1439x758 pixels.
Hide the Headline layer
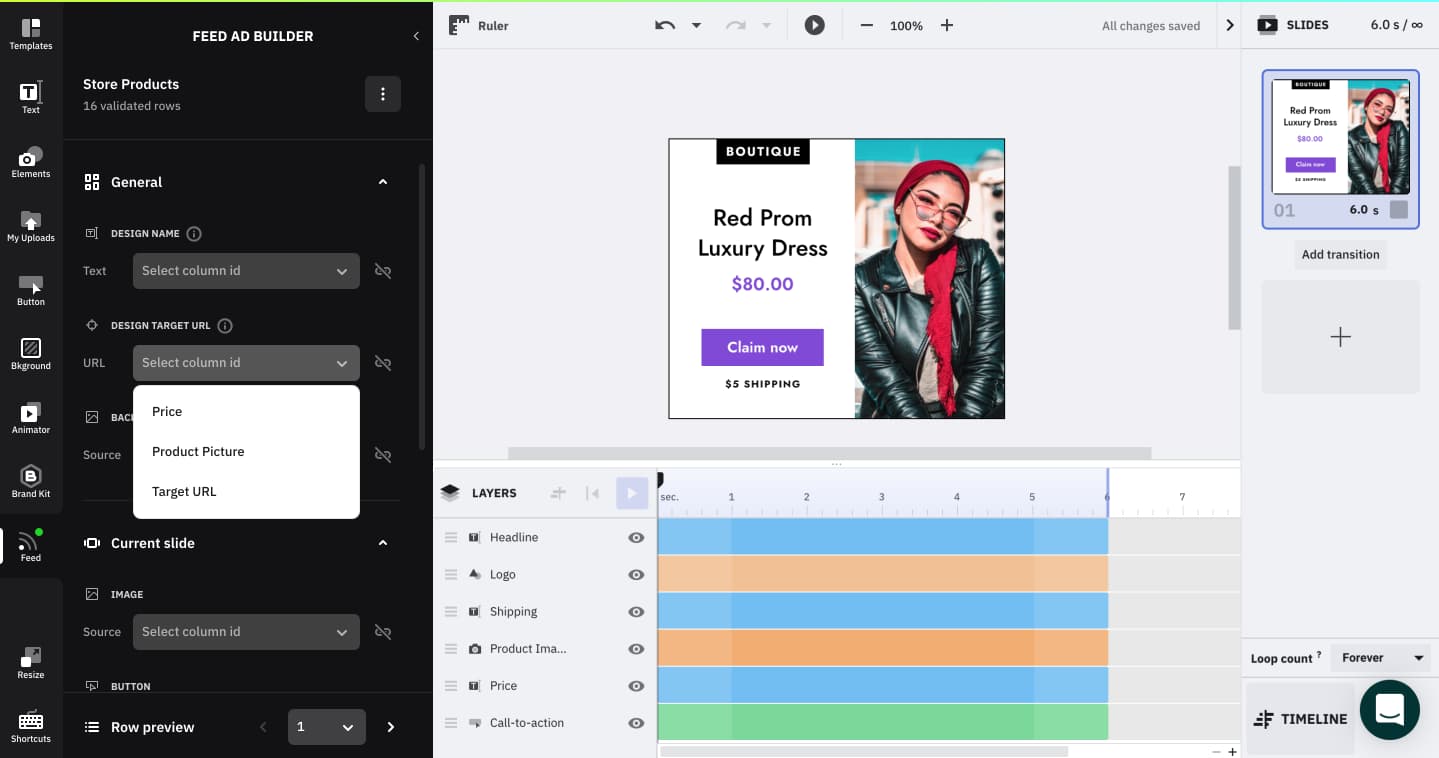point(636,537)
